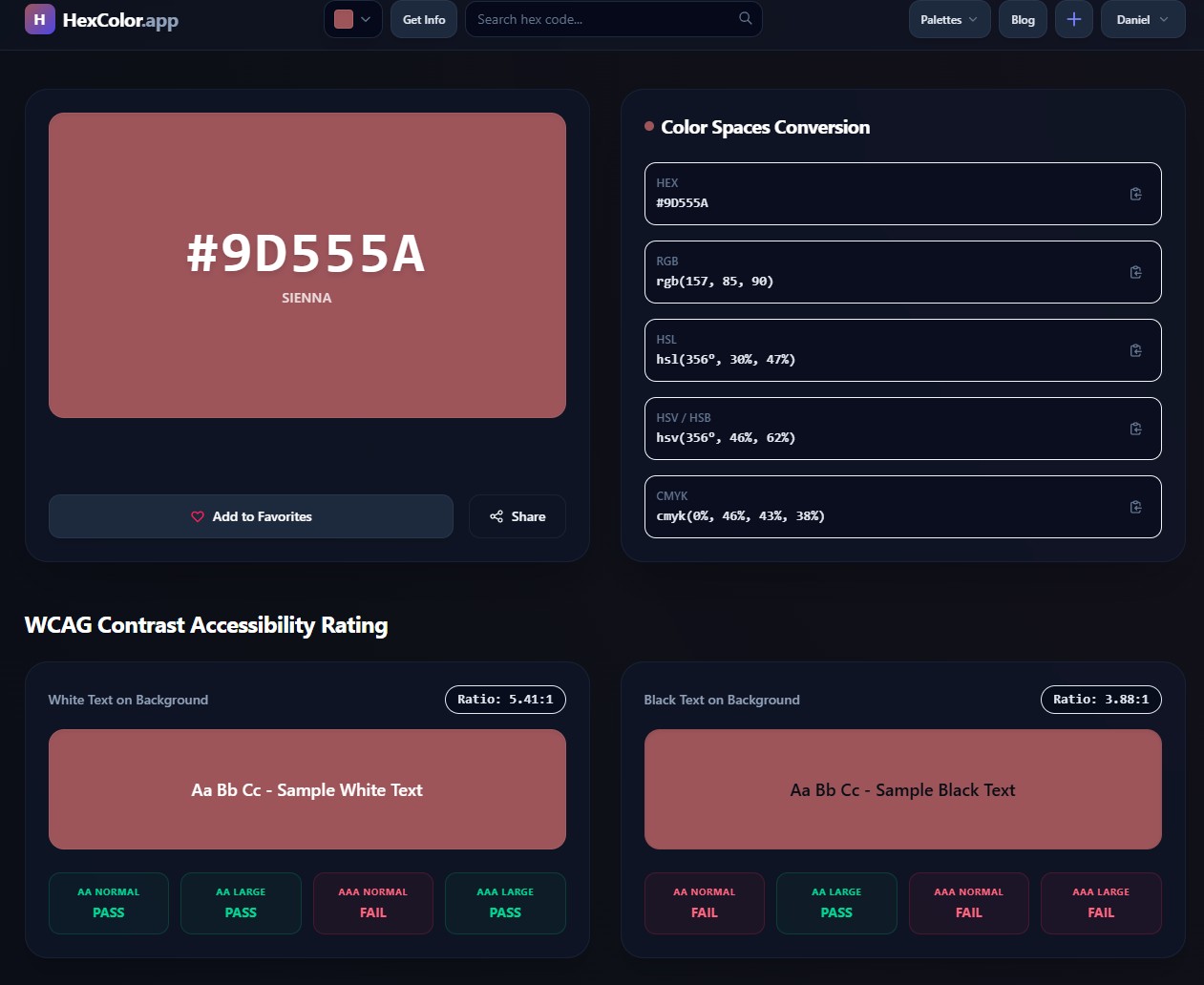Click the Ratio: 5.41:1 badge
This screenshot has height=985, width=1204.
505,700
